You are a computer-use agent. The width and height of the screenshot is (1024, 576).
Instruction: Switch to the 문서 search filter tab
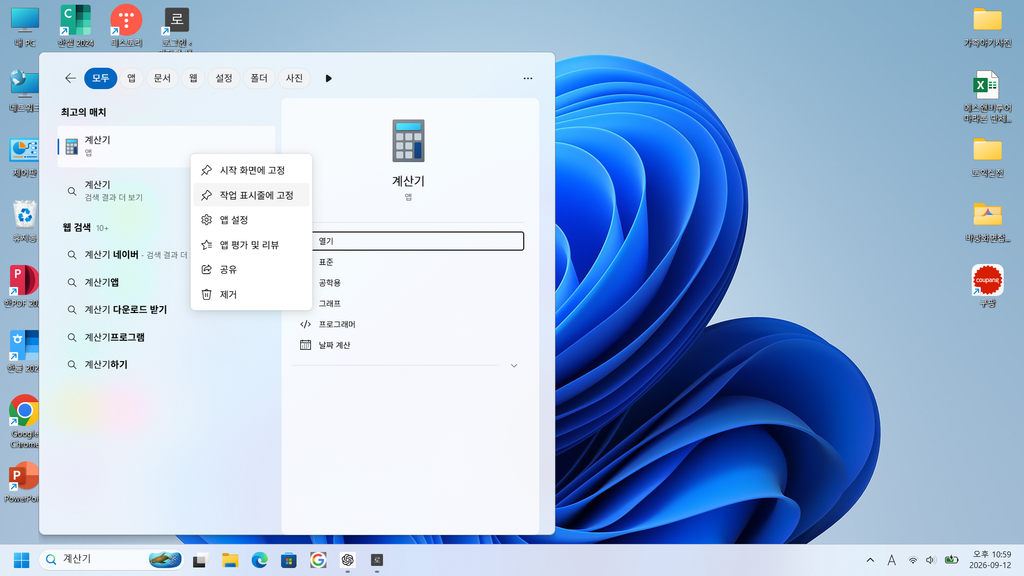pyautogui.click(x=162, y=78)
